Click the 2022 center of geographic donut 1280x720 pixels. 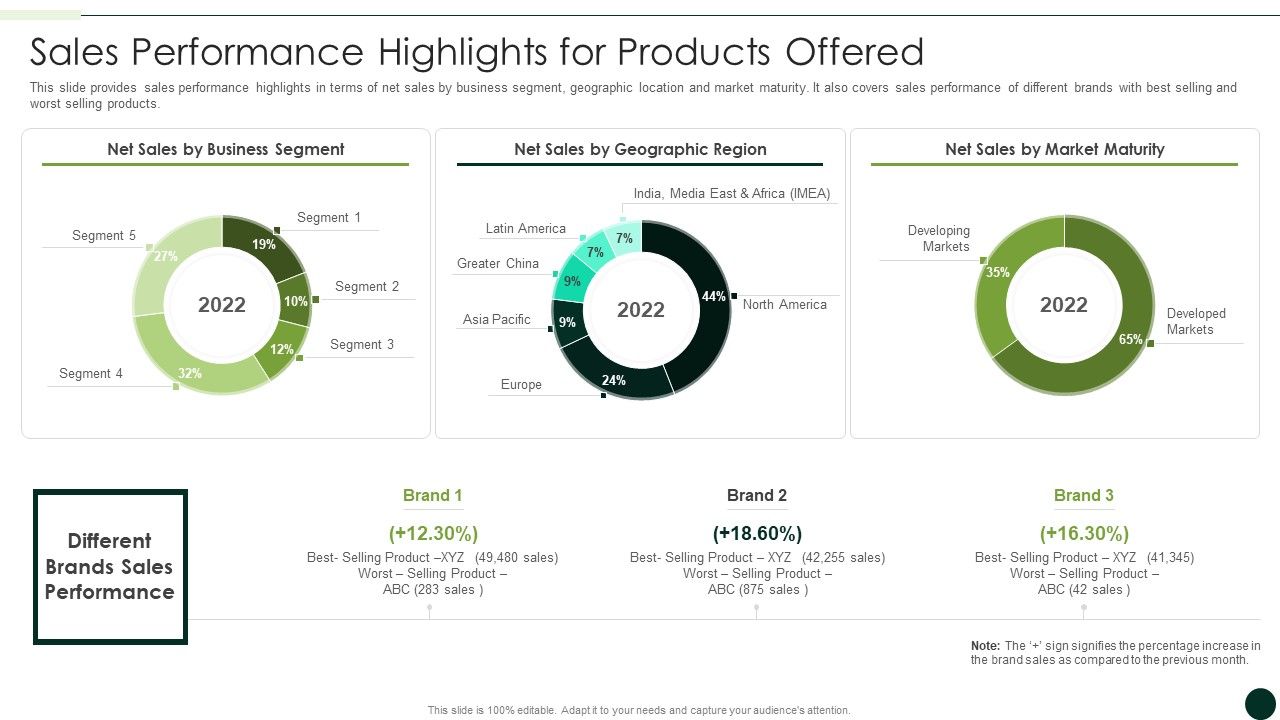(x=641, y=310)
